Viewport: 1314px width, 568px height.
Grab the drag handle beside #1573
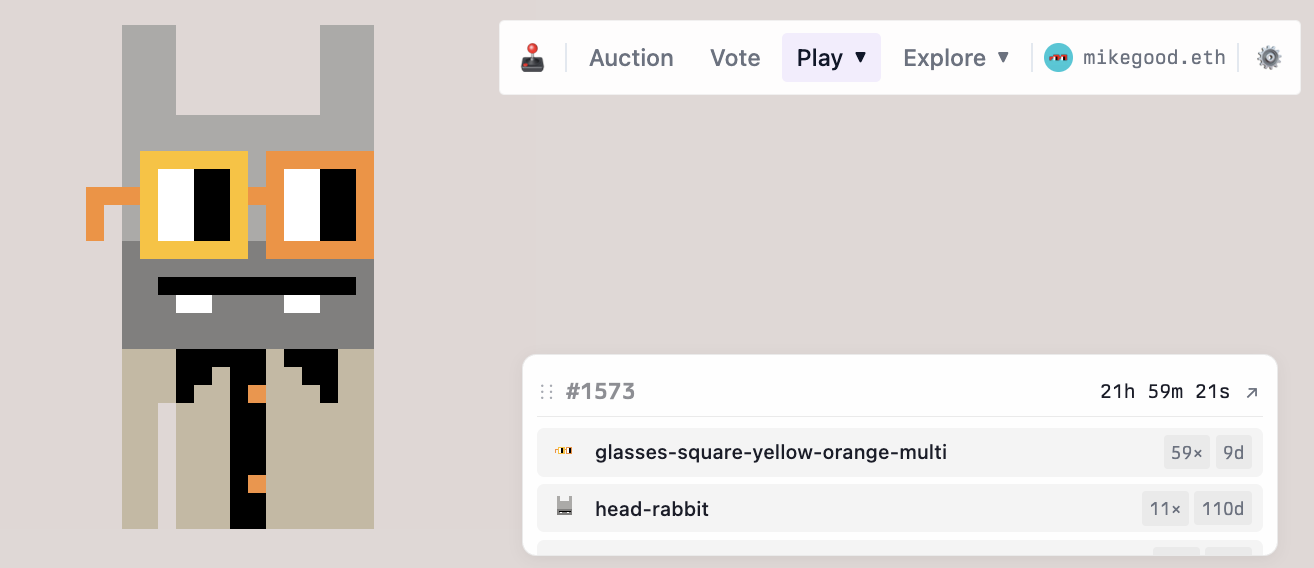546,392
